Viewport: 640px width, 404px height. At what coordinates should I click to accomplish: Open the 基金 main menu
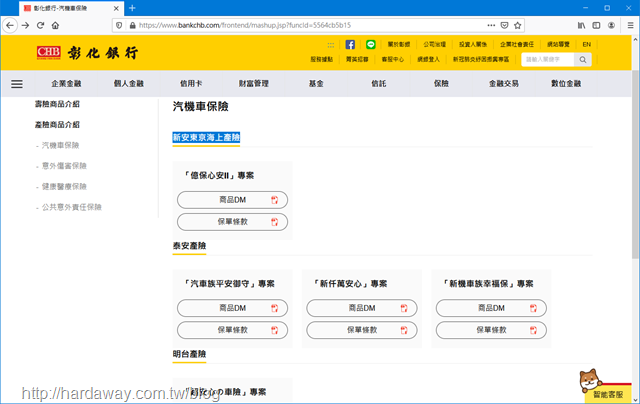point(316,84)
